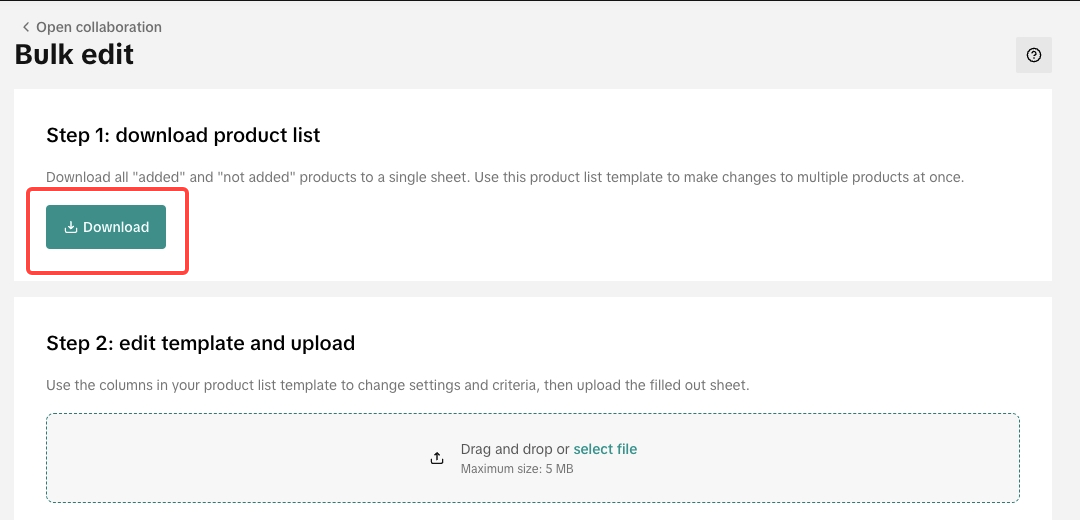Image resolution: width=1080 pixels, height=520 pixels.
Task: Click the "Drag and drop or" text
Action: (515, 449)
